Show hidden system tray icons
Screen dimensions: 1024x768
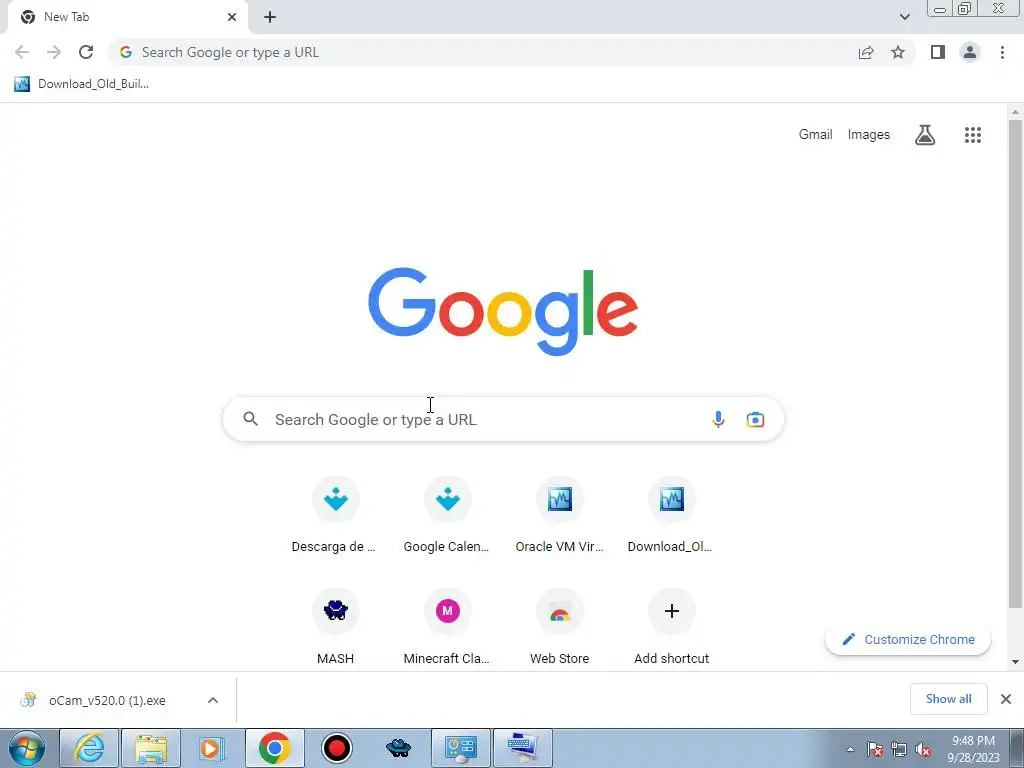coord(850,750)
